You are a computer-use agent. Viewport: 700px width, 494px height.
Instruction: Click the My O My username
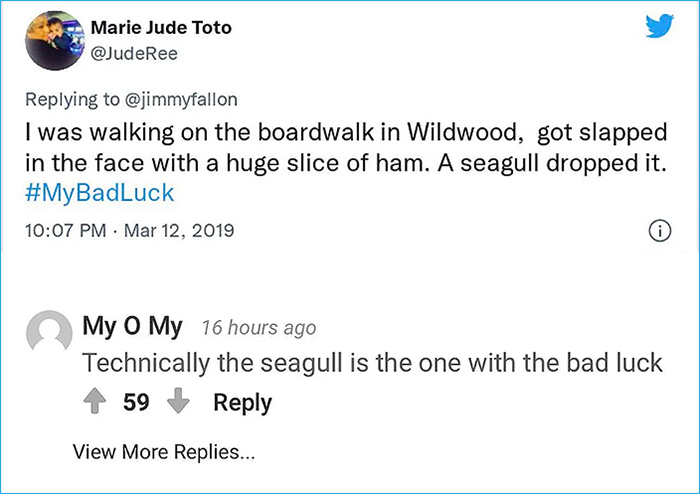click(x=132, y=326)
